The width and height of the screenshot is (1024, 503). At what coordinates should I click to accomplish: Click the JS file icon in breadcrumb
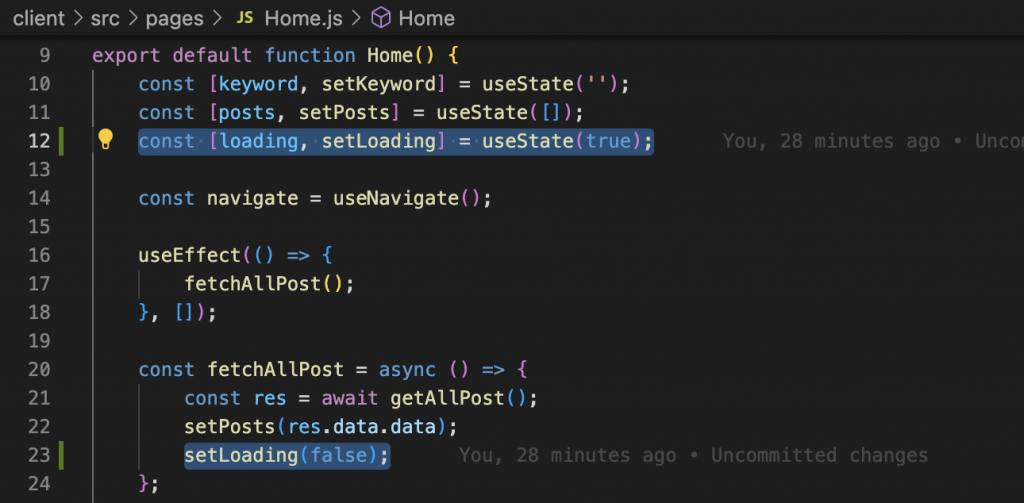[245, 18]
